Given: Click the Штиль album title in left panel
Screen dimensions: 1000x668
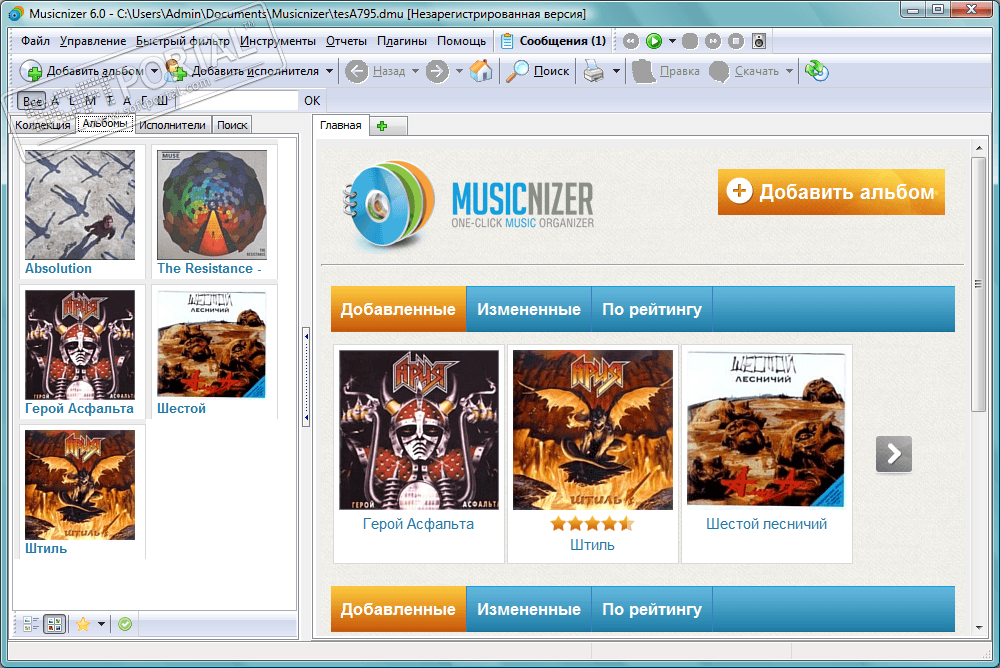Looking at the screenshot, I should click(x=46, y=548).
